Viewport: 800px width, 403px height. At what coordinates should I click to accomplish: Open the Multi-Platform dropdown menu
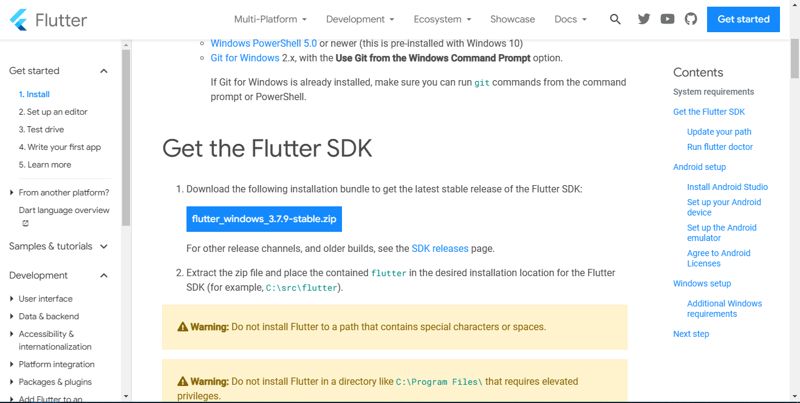270,19
